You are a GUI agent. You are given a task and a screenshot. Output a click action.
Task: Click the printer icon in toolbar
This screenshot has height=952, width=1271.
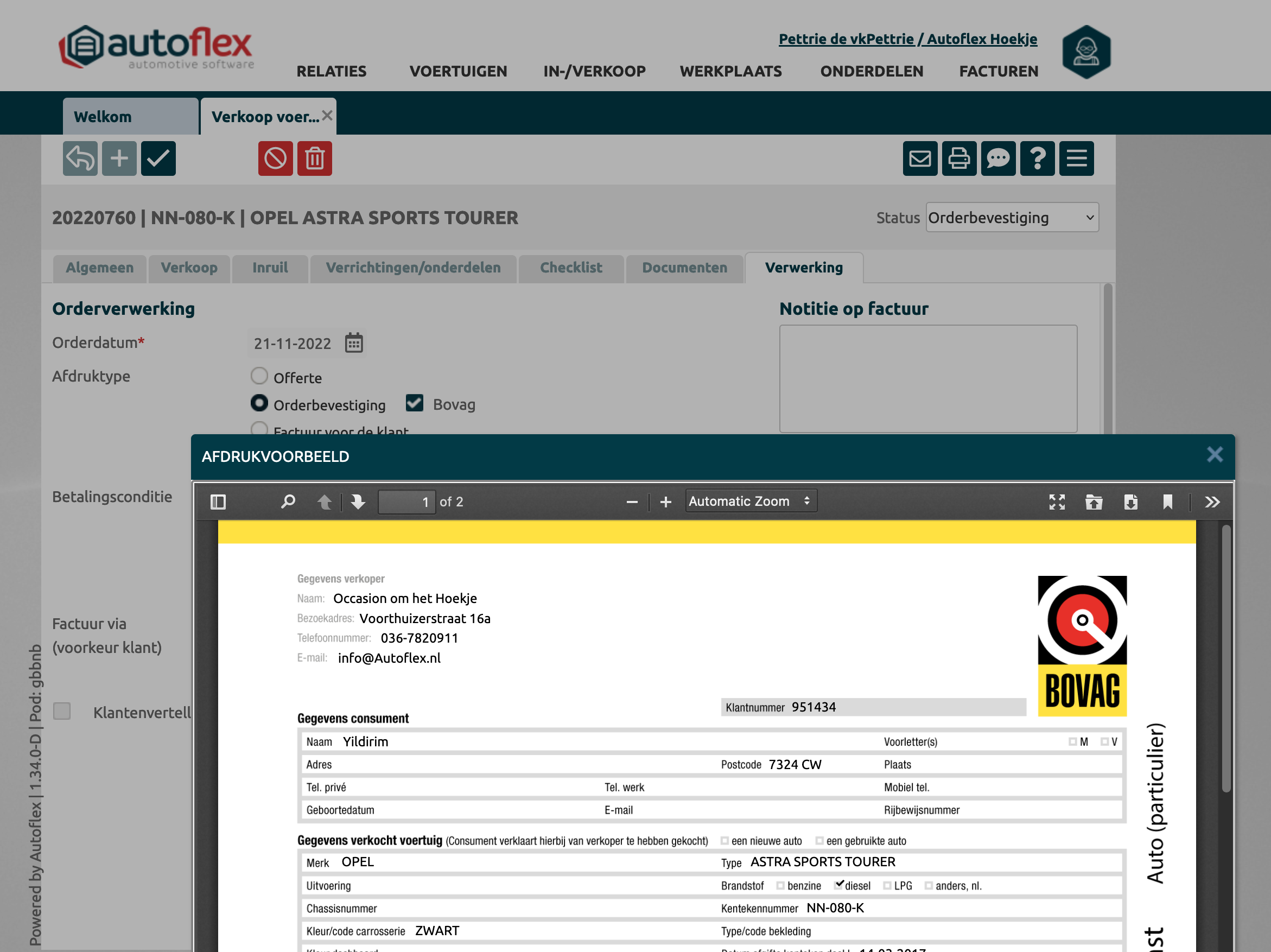click(958, 158)
